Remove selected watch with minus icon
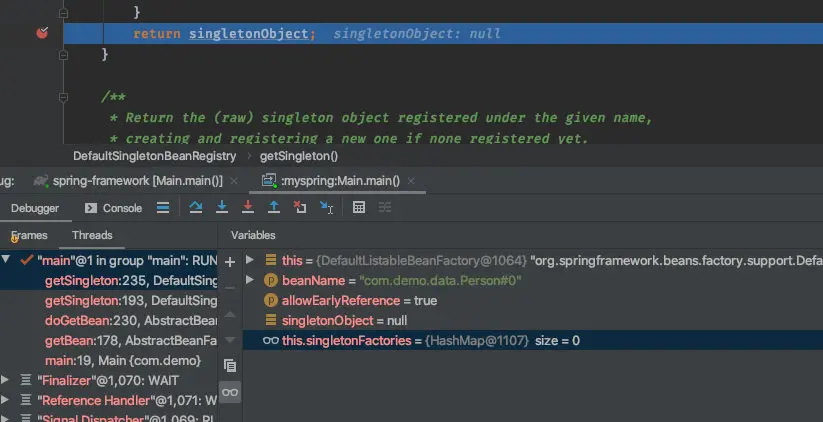 (230, 288)
